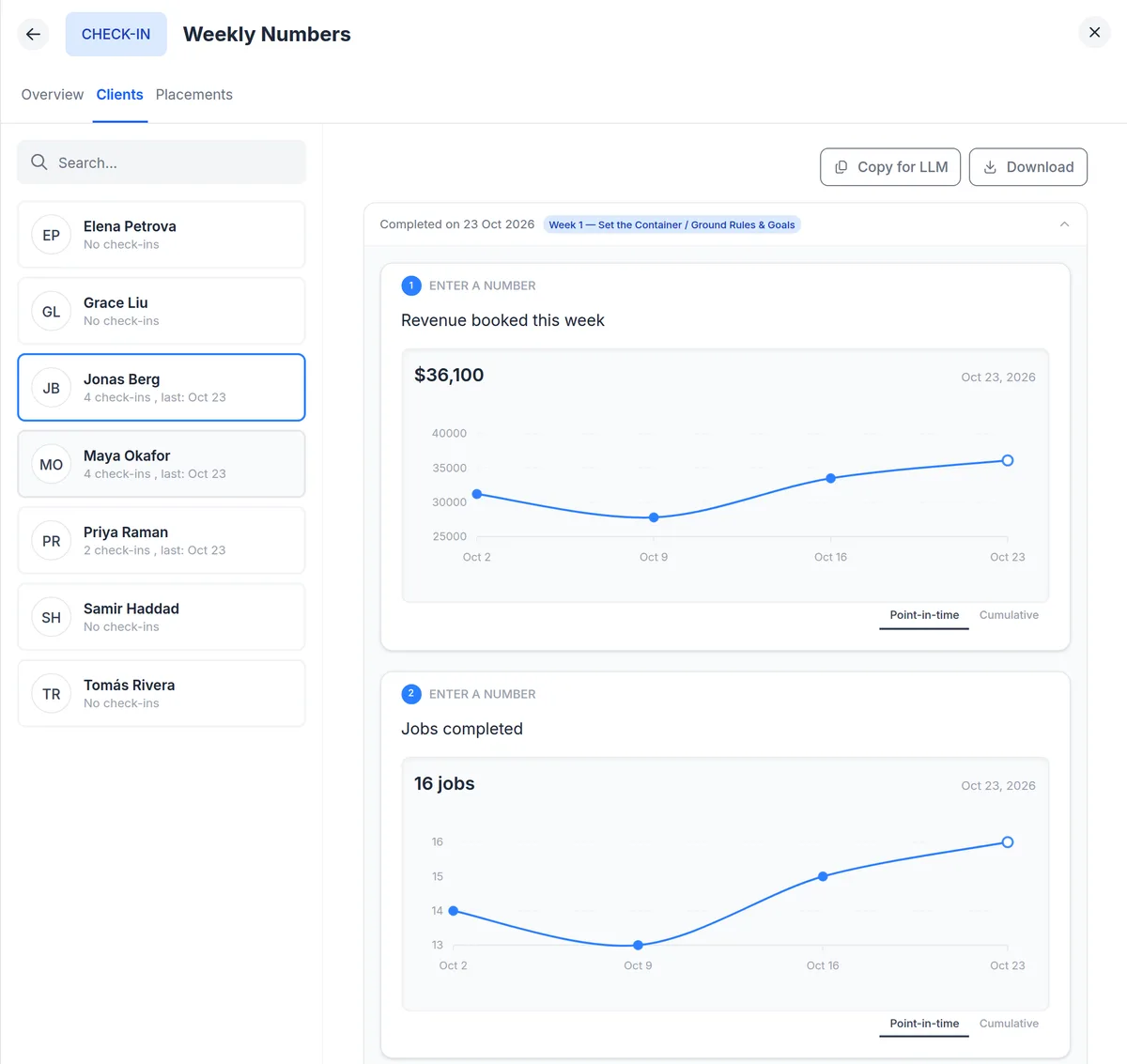
Task: Select Point-in-time for Revenue booked chart
Action: (x=924, y=615)
